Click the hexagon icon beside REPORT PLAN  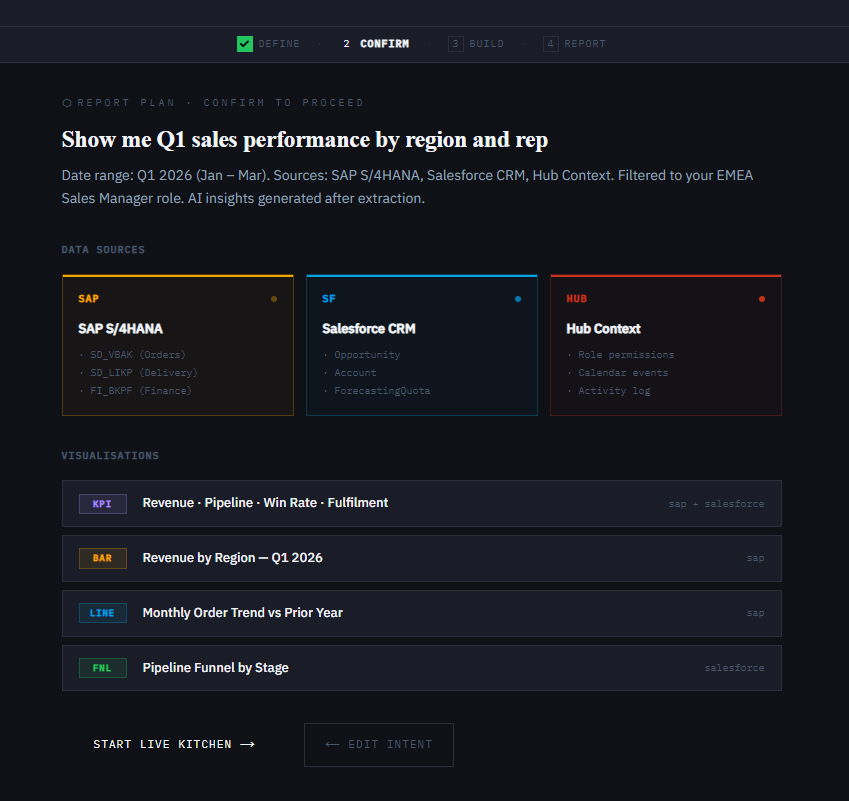point(67,103)
